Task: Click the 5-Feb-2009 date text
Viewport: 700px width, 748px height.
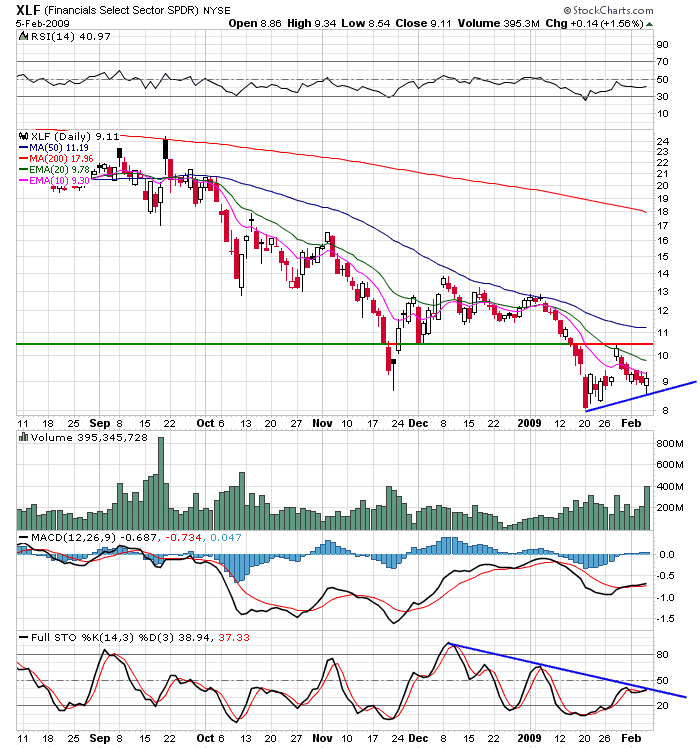Action: point(42,23)
